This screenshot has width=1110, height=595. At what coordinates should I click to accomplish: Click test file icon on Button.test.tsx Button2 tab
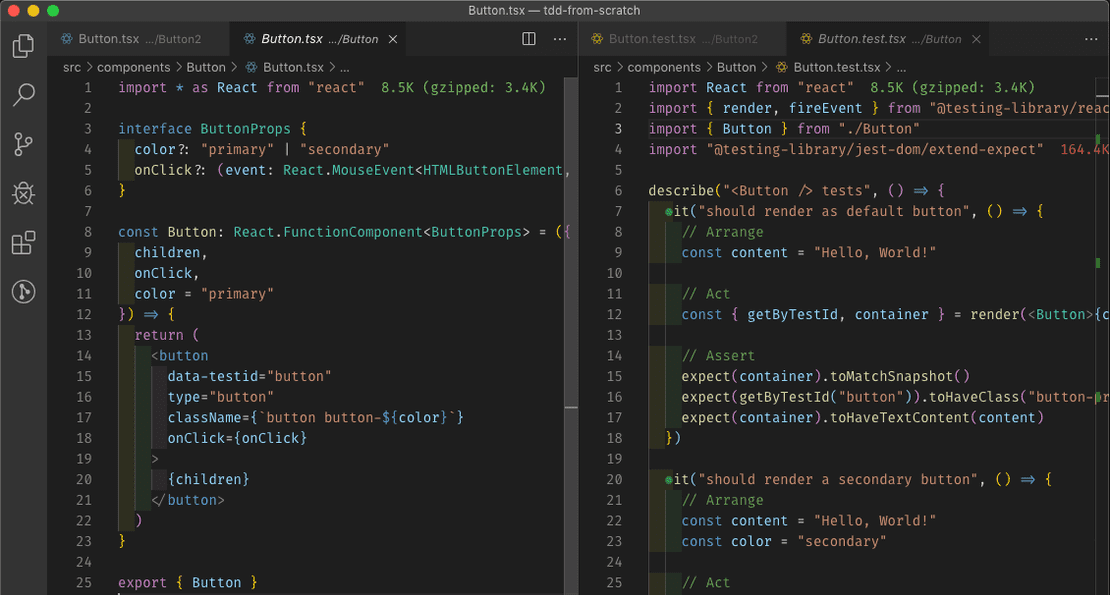pos(597,39)
